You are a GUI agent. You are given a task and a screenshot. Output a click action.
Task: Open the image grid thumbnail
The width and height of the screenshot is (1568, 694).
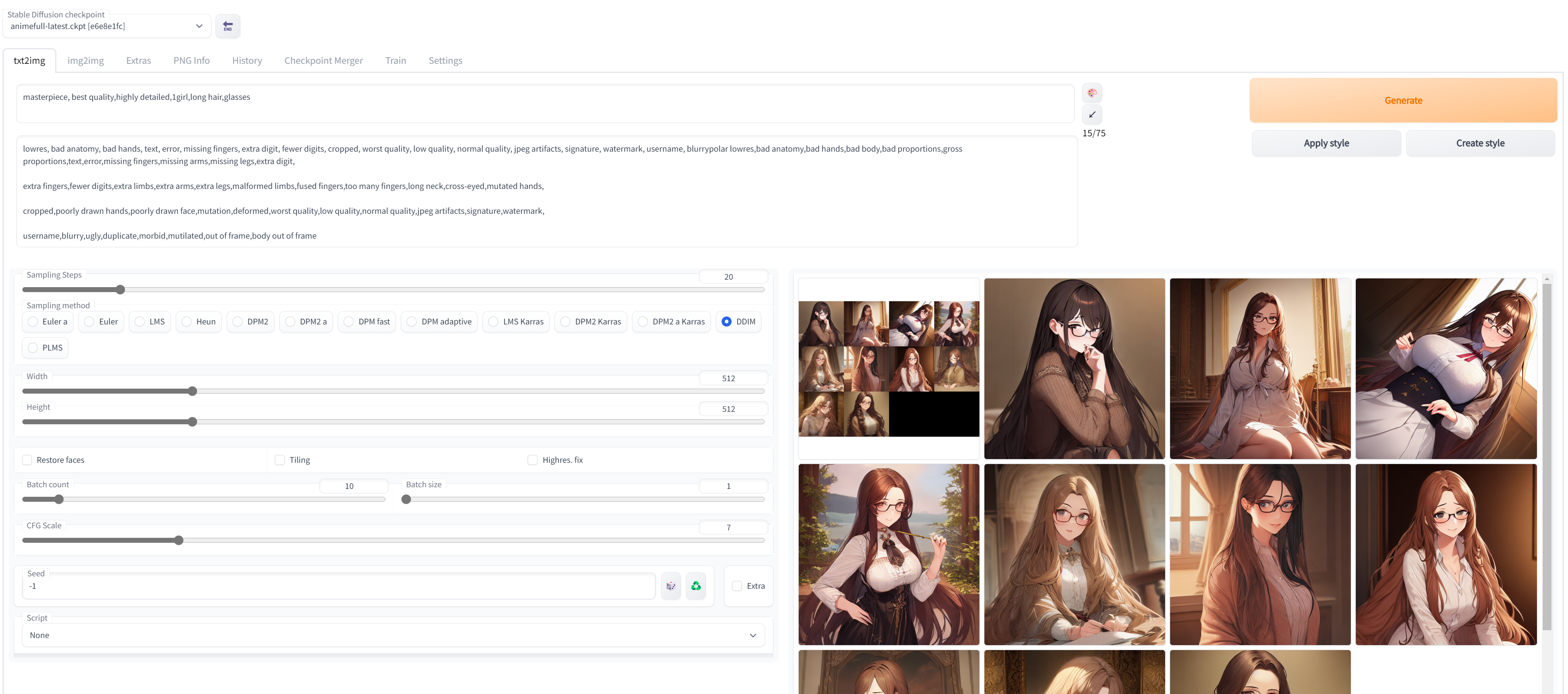(x=889, y=369)
